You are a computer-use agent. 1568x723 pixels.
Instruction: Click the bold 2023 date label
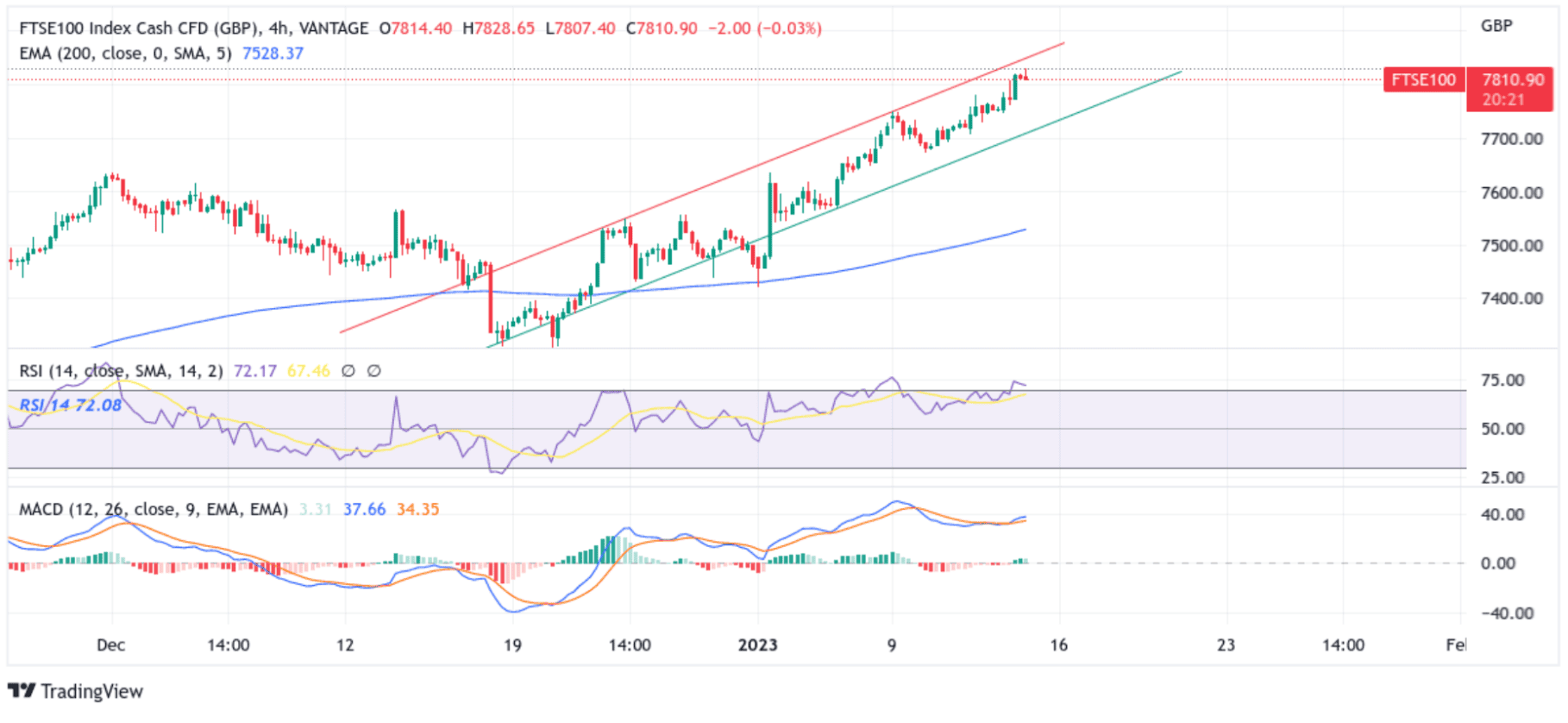757,645
